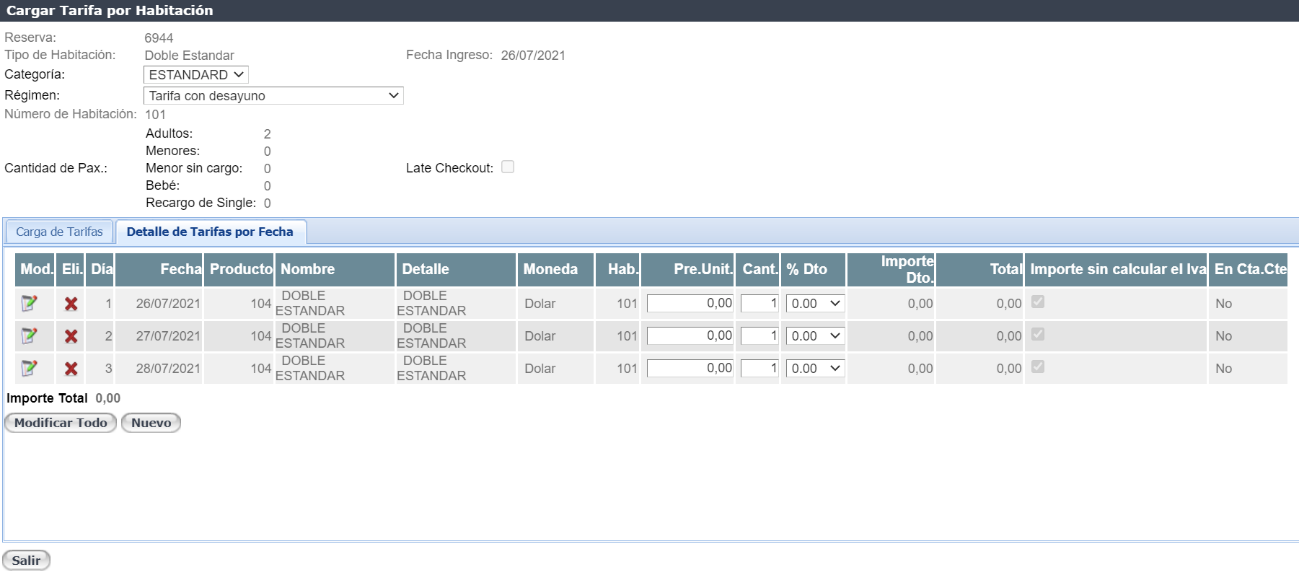Click Pre.Unit. input for 28/07/2021
This screenshot has height=575, width=1299.
(691, 368)
